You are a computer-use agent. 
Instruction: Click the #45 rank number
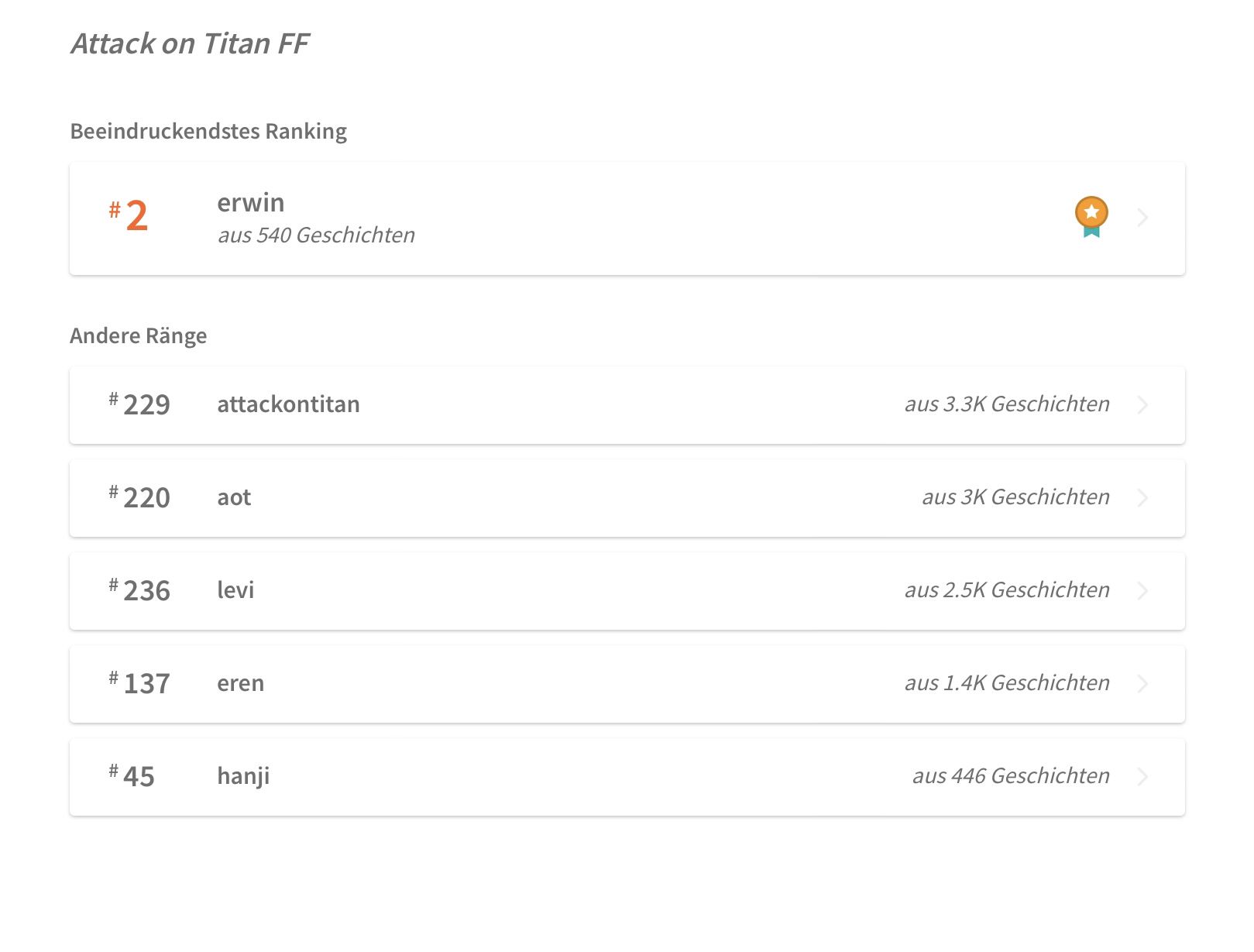click(x=132, y=776)
